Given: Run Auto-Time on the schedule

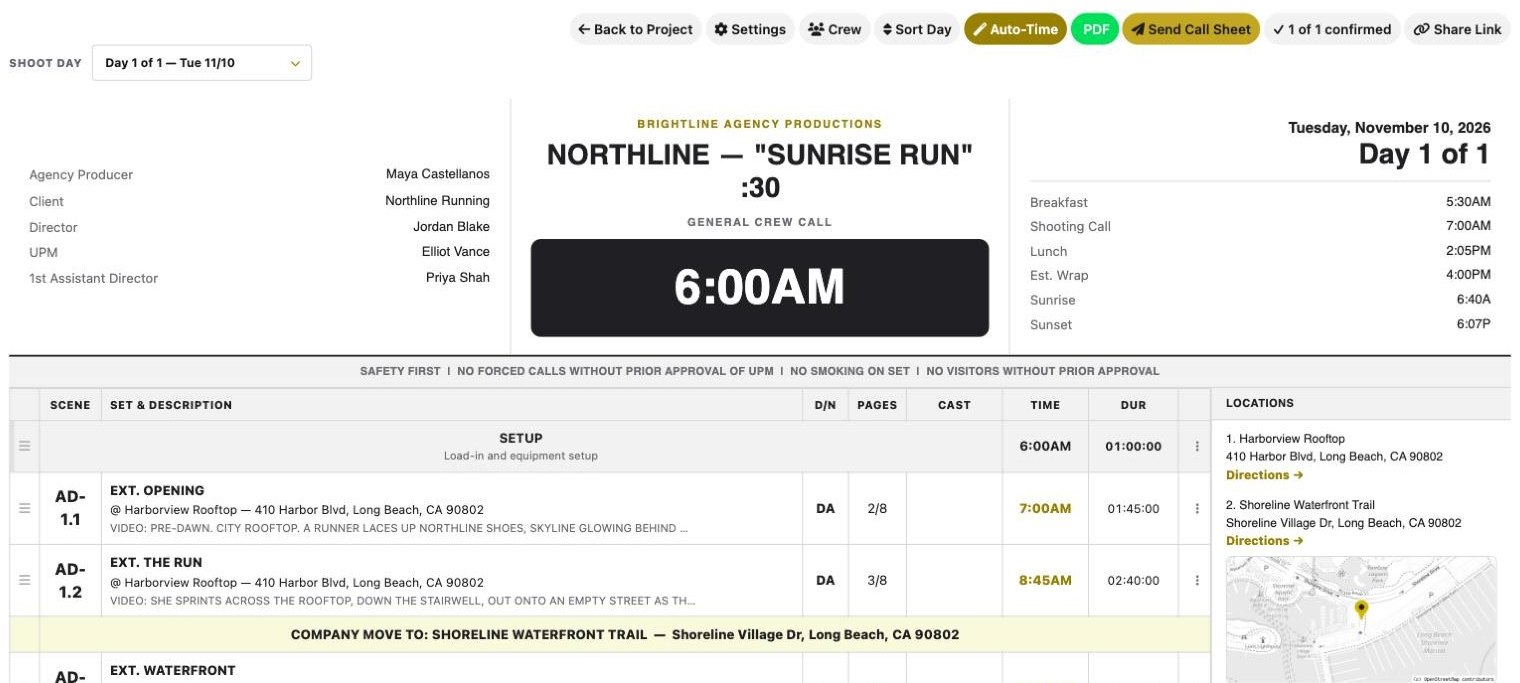Looking at the screenshot, I should pyautogui.click(x=1015, y=29).
